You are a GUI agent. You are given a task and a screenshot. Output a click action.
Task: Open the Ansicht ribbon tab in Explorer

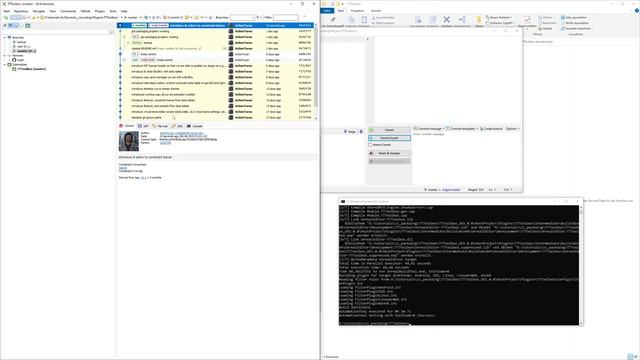tap(376, 11)
